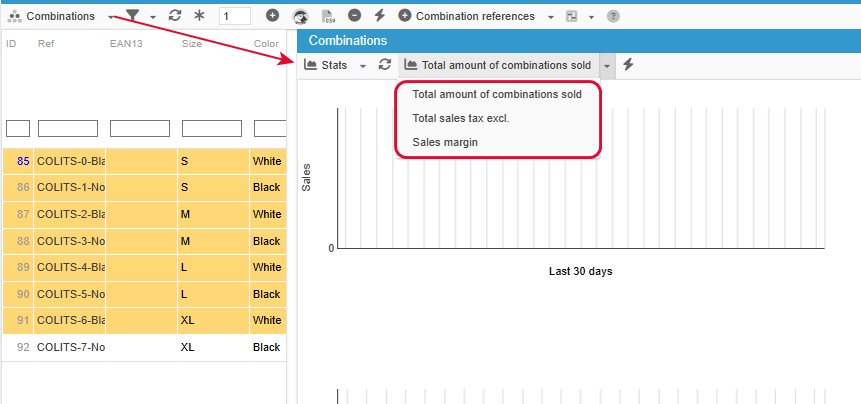Click the lightning bolt in main toolbar
Viewport: 861px width, 404px height.
(379, 16)
